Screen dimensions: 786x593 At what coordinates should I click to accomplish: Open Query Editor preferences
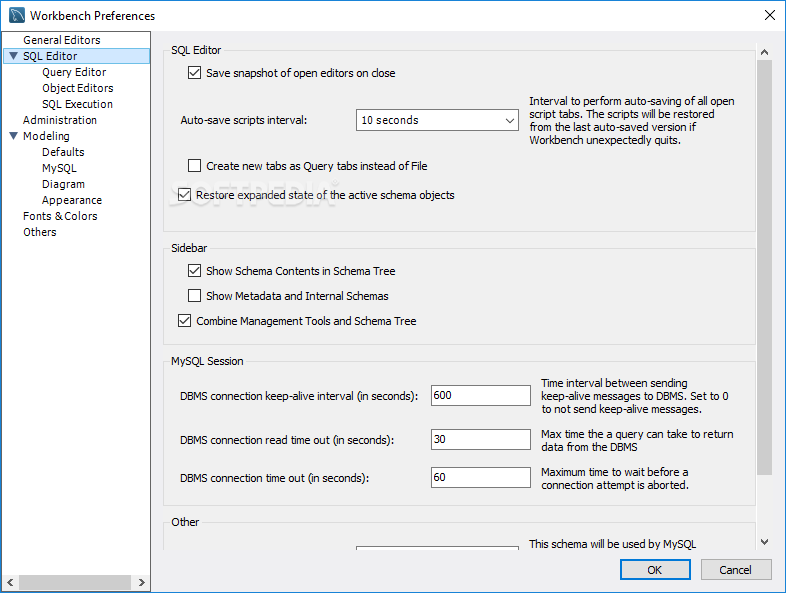point(74,72)
